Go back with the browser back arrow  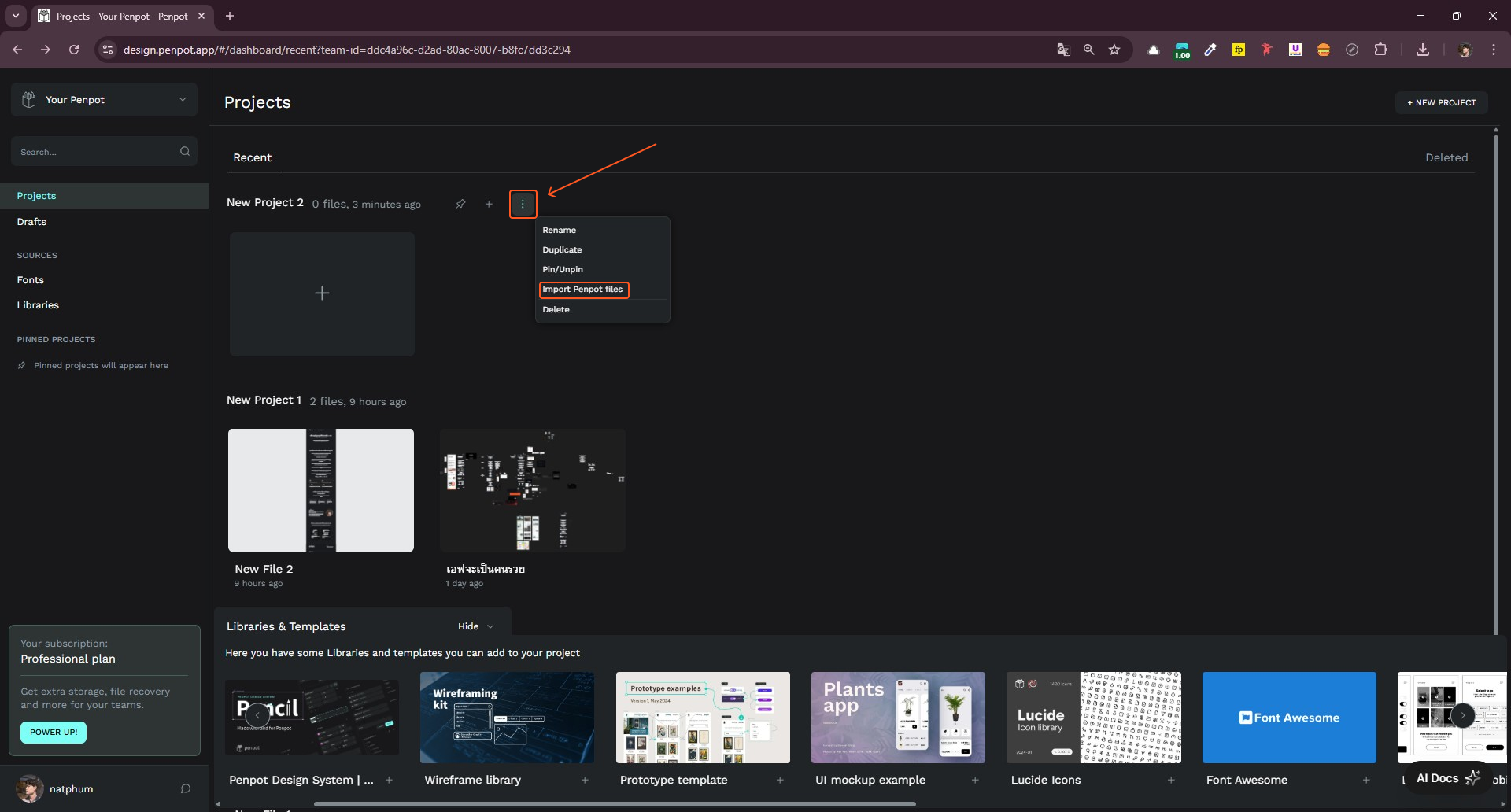[x=17, y=50]
